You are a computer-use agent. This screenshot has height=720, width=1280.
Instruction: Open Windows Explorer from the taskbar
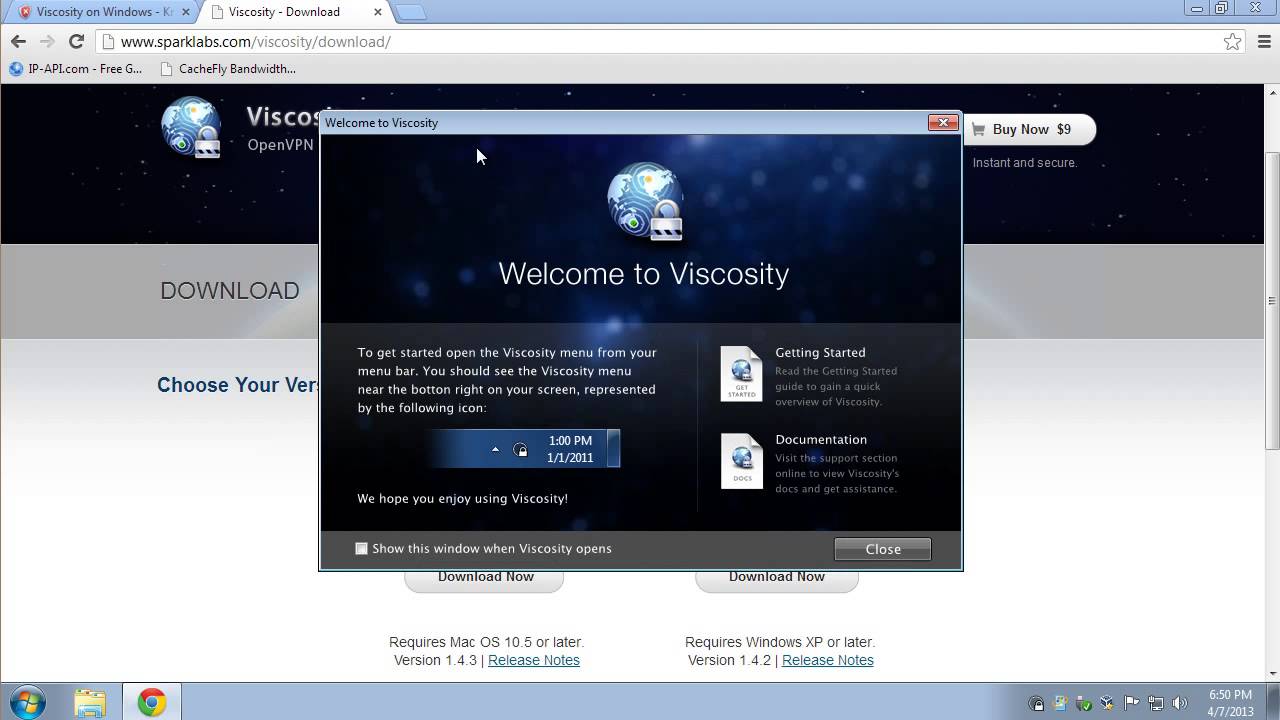click(90, 702)
